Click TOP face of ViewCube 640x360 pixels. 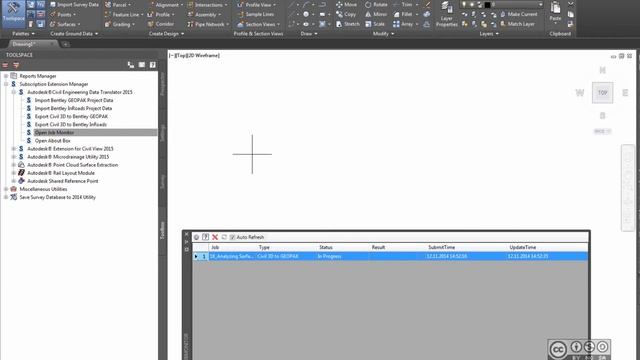602,93
